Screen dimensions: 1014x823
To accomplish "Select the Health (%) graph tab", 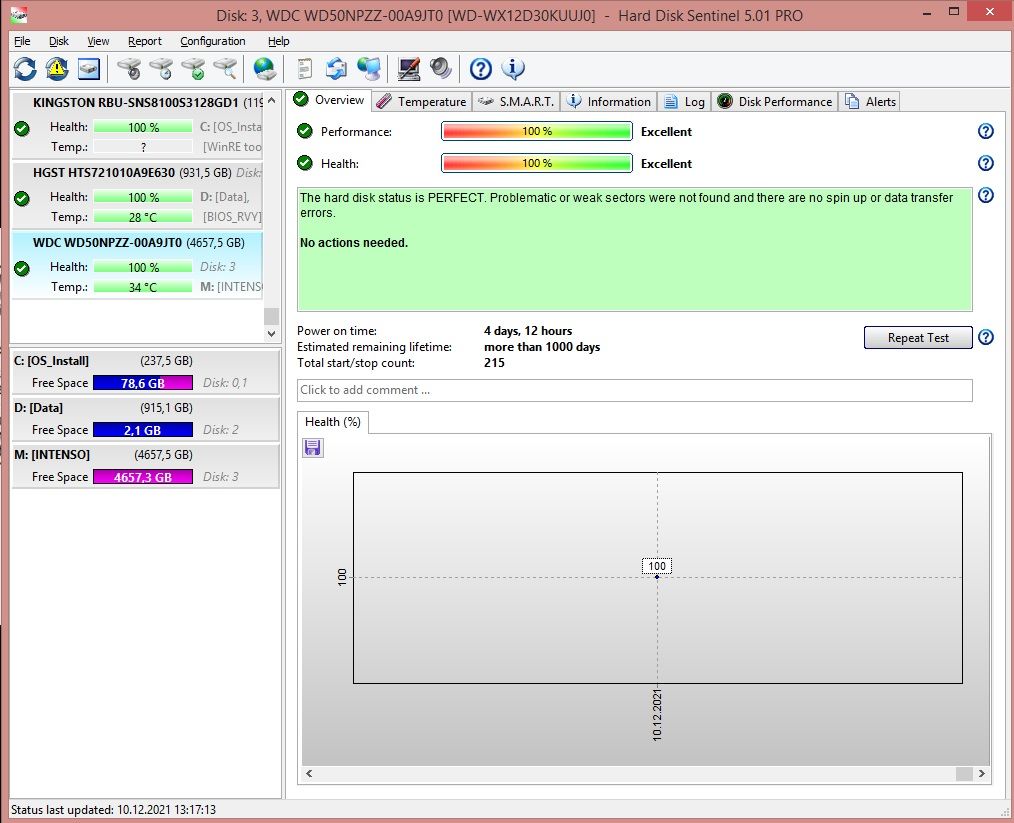I will click(x=333, y=422).
